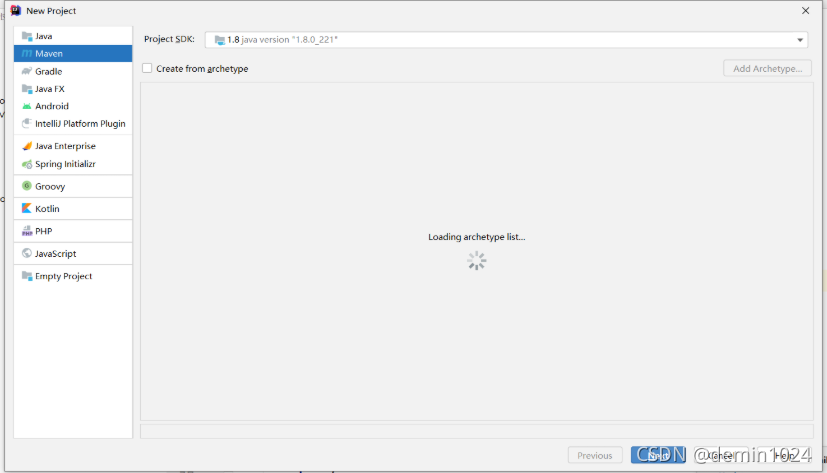The height and width of the screenshot is (473, 827).
Task: Click the JavaScript globe icon
Action: tap(27, 253)
